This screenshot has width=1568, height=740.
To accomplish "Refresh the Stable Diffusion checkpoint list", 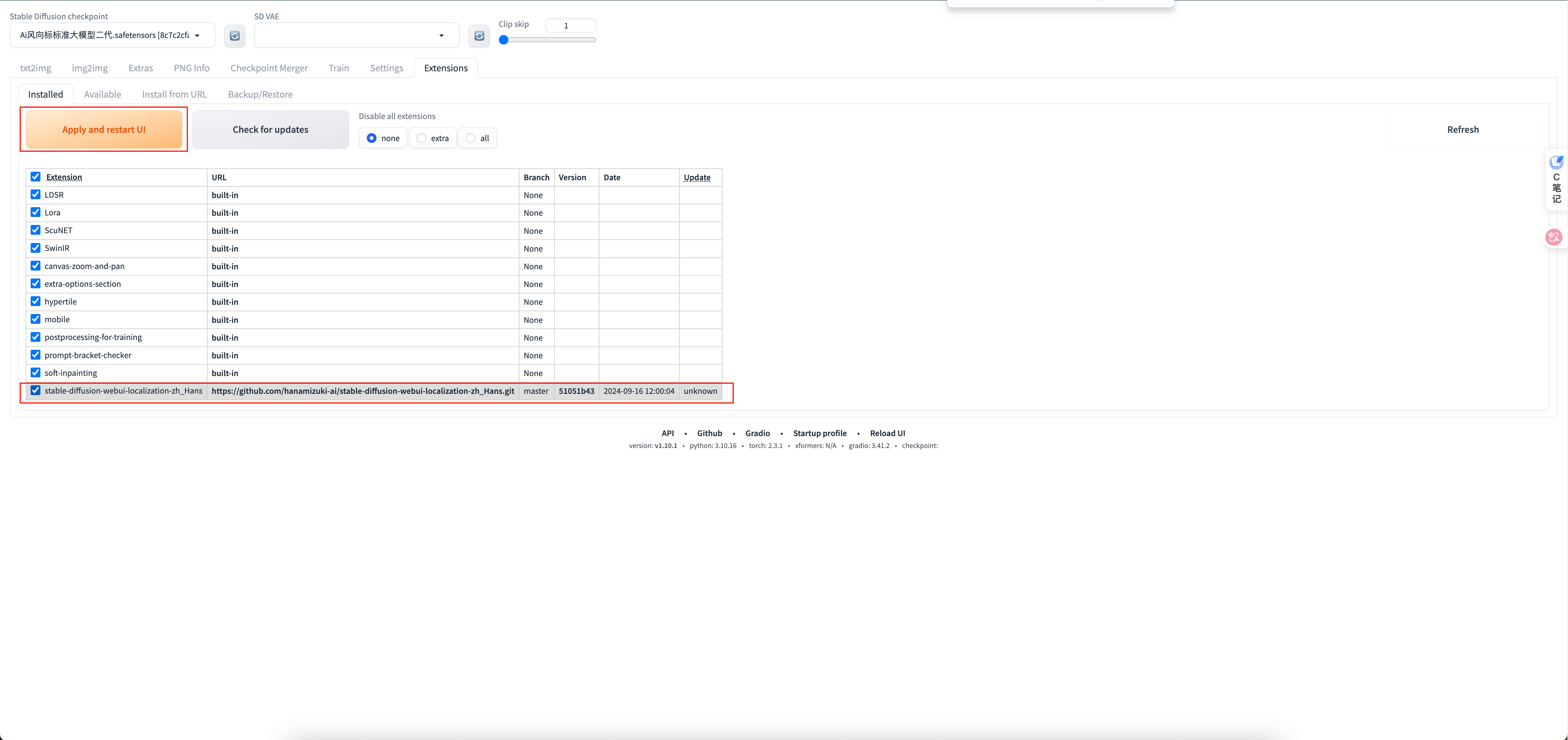I will pos(234,36).
